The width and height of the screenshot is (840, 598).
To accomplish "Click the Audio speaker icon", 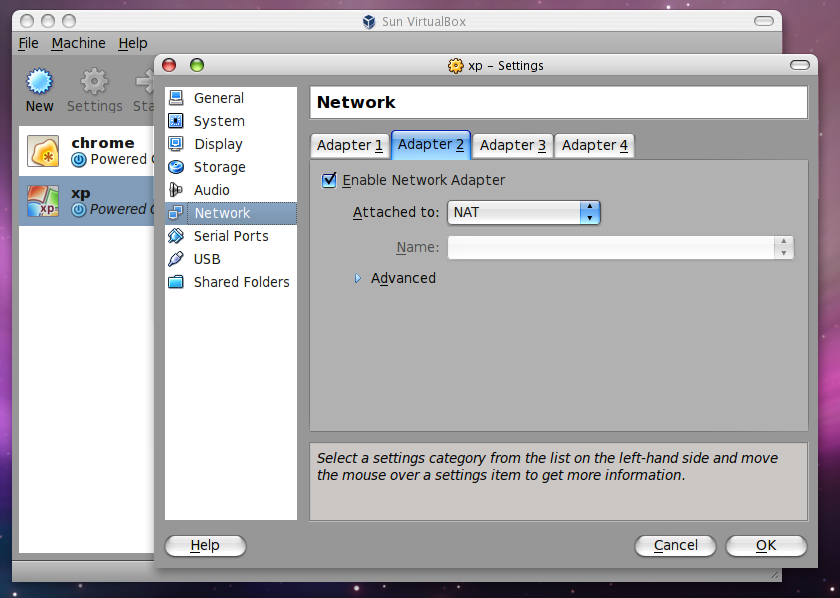I will click(x=176, y=190).
